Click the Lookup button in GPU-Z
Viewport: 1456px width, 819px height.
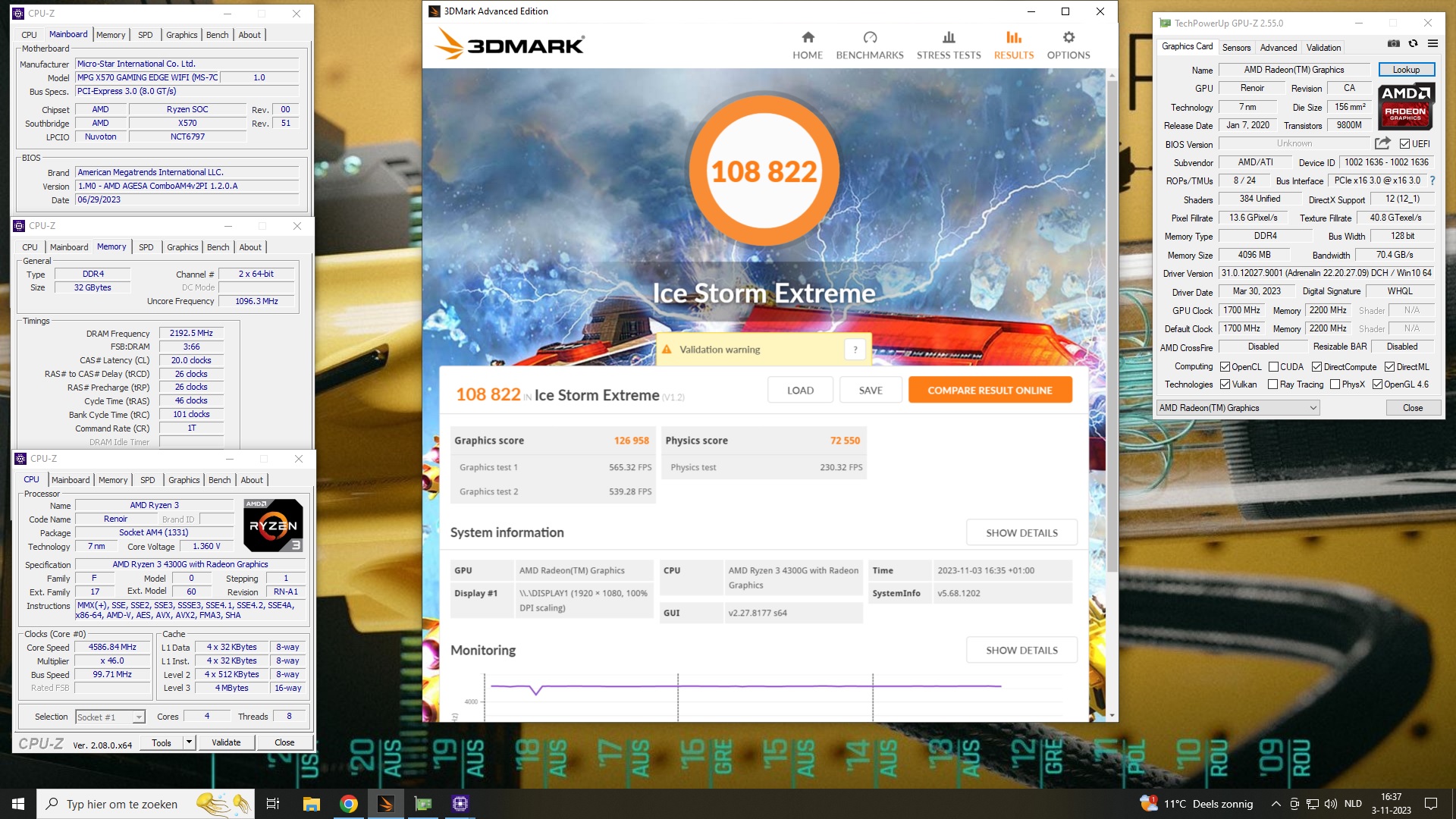1407,70
